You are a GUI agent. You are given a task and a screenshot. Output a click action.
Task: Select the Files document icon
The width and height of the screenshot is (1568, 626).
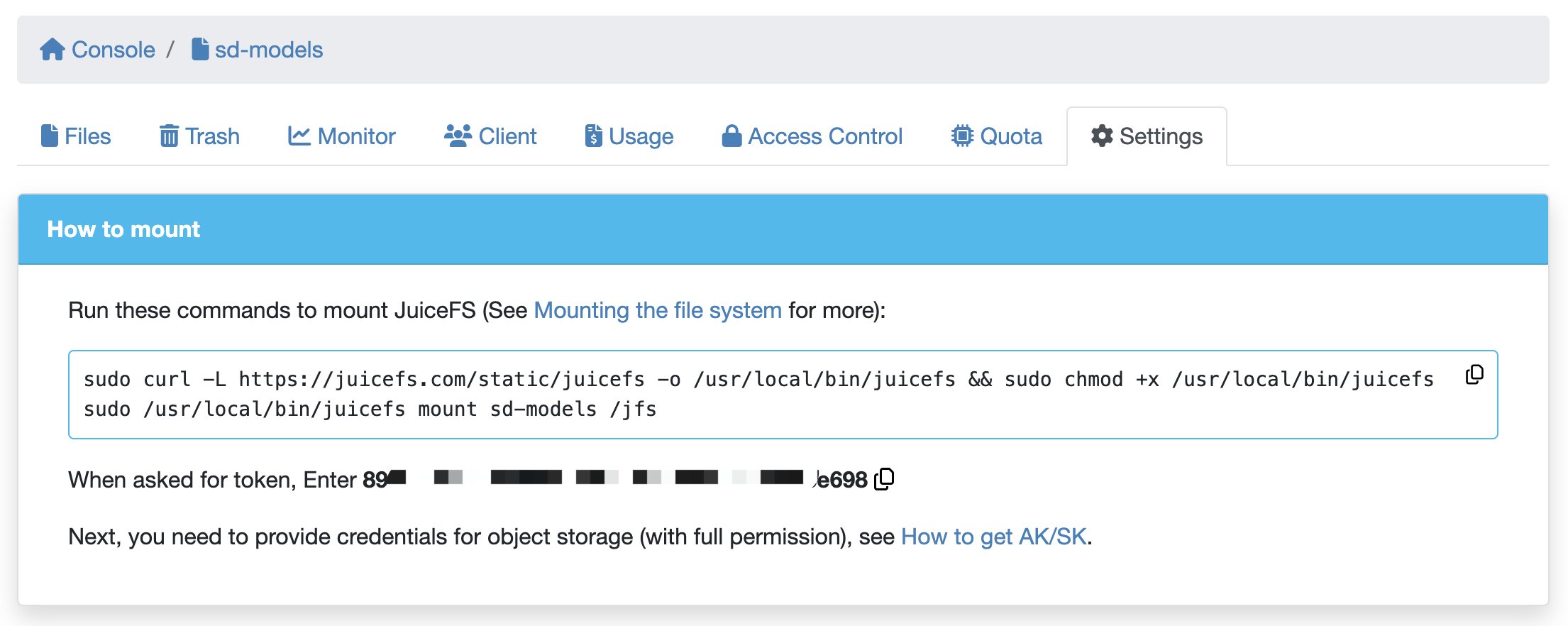click(x=49, y=136)
